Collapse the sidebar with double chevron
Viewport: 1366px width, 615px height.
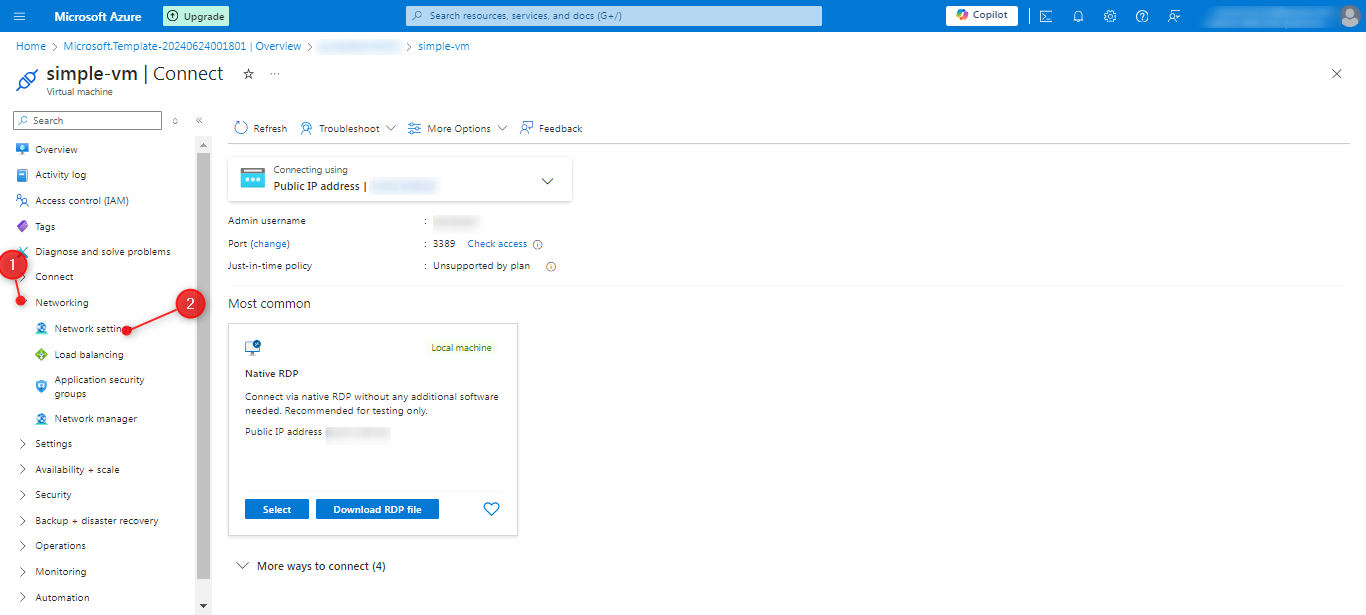coord(199,120)
